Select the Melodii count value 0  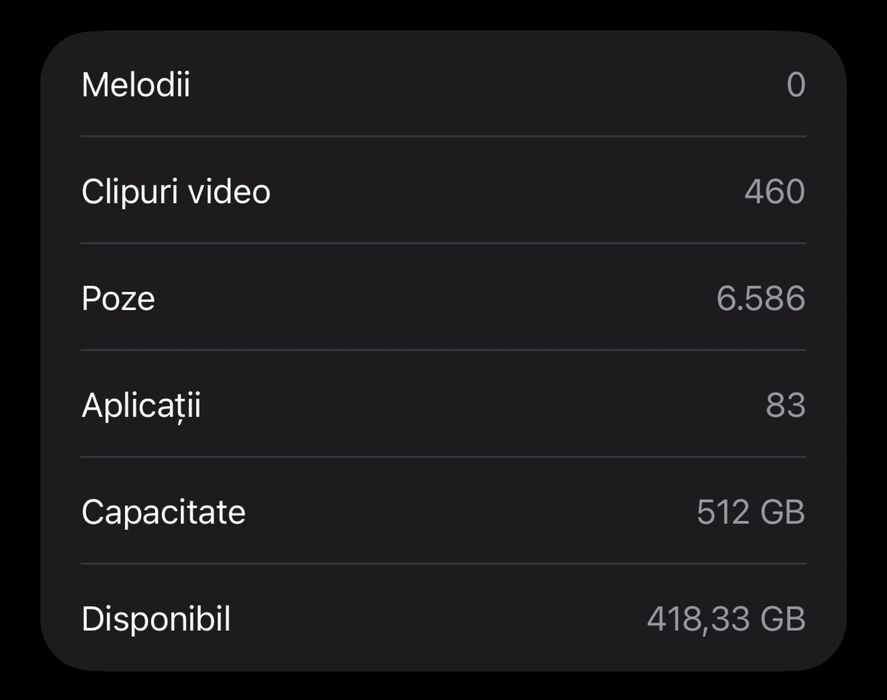click(x=795, y=85)
